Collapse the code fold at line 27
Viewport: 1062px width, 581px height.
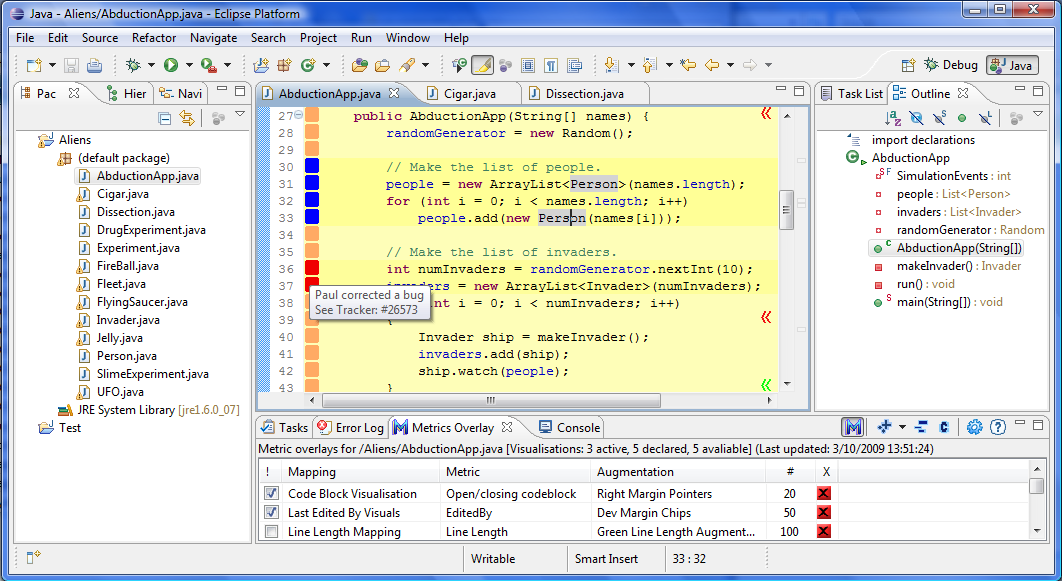tap(298, 114)
